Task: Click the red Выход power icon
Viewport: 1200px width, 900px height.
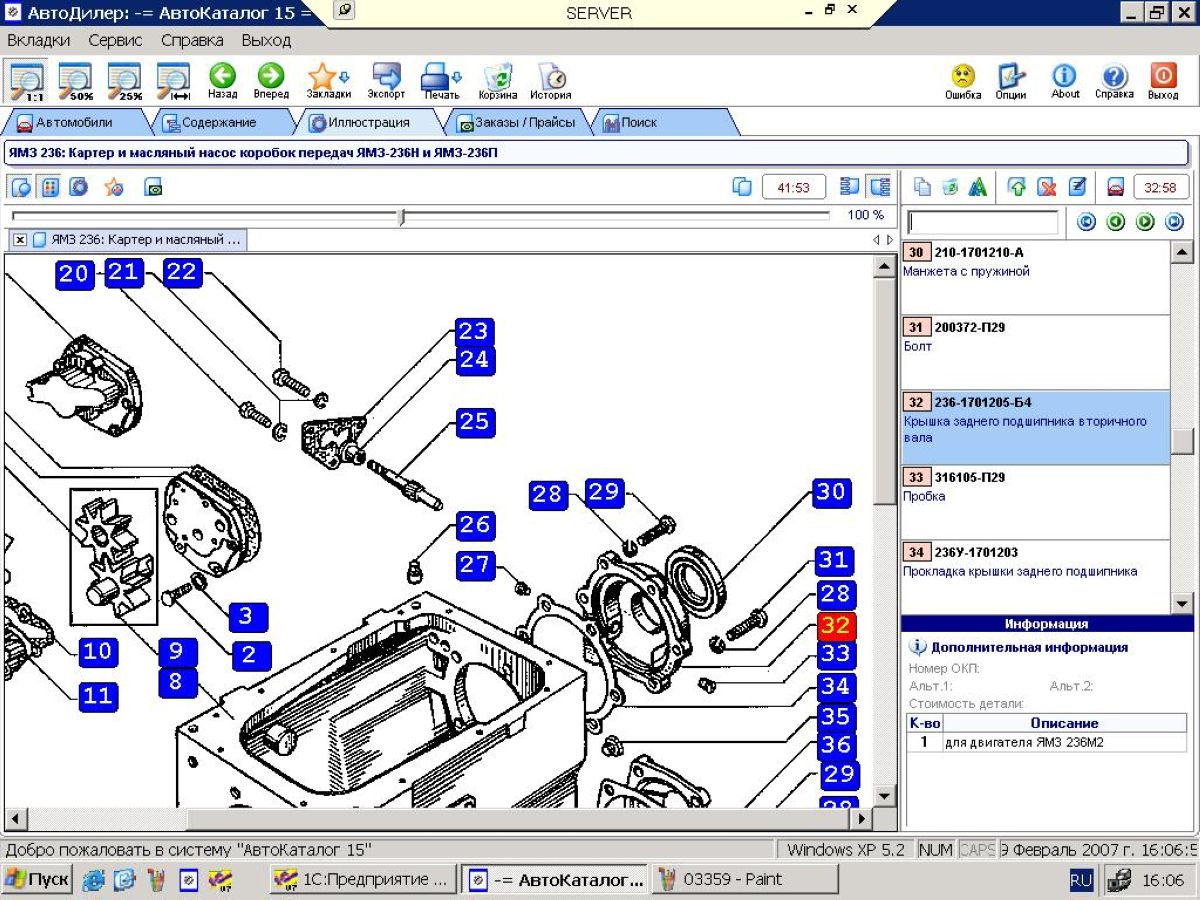Action: tap(1163, 80)
